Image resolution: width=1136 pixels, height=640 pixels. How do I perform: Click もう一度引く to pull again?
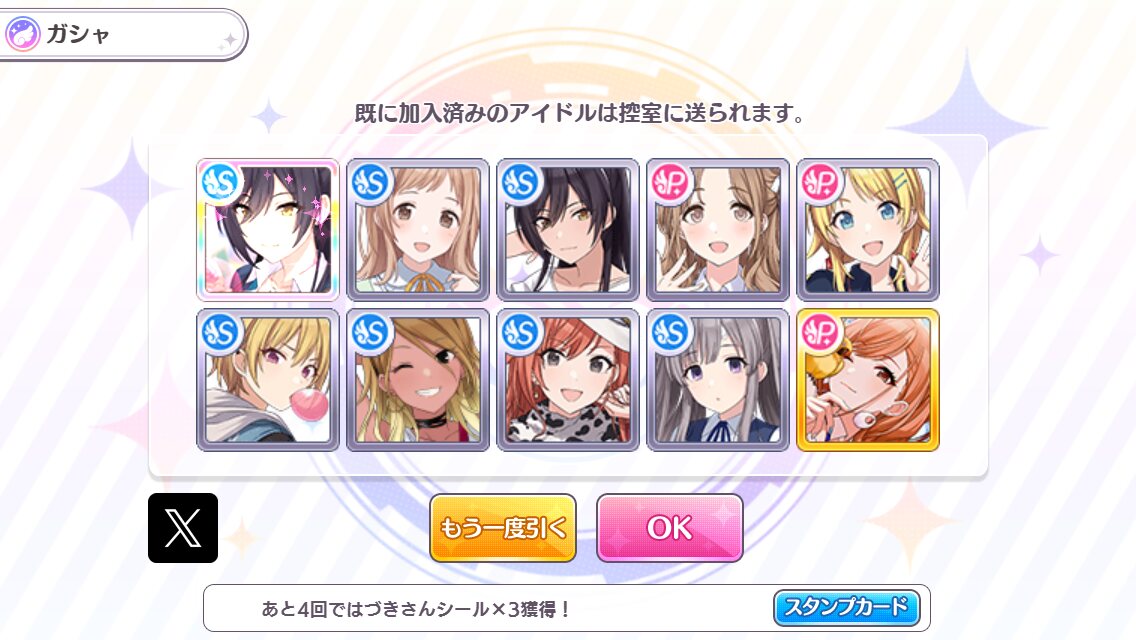point(503,528)
